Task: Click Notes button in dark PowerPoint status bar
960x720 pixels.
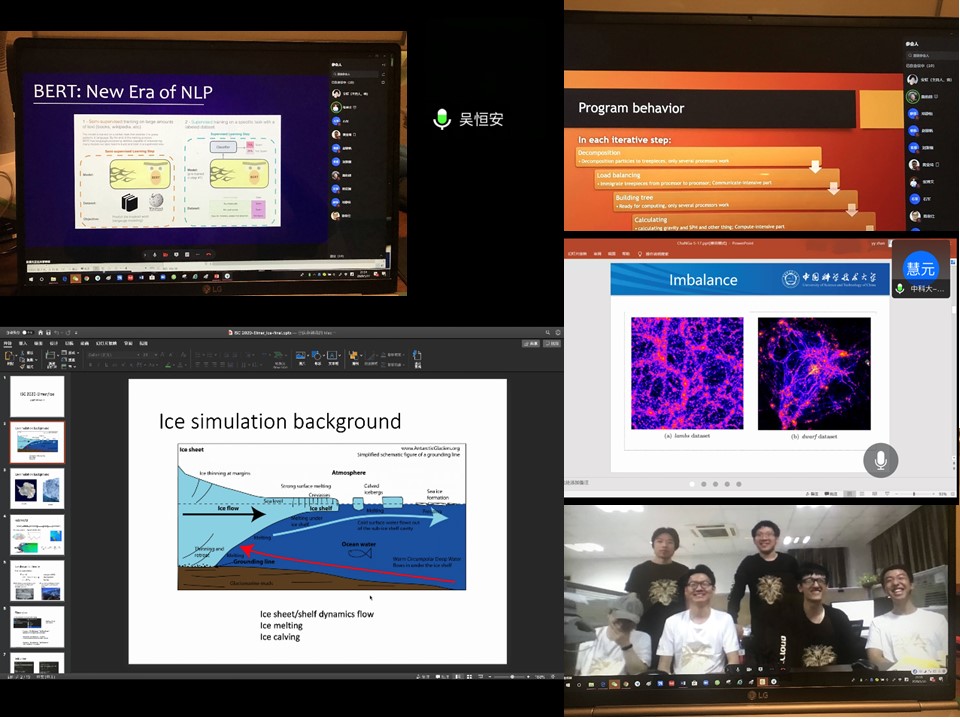Action: 422,677
